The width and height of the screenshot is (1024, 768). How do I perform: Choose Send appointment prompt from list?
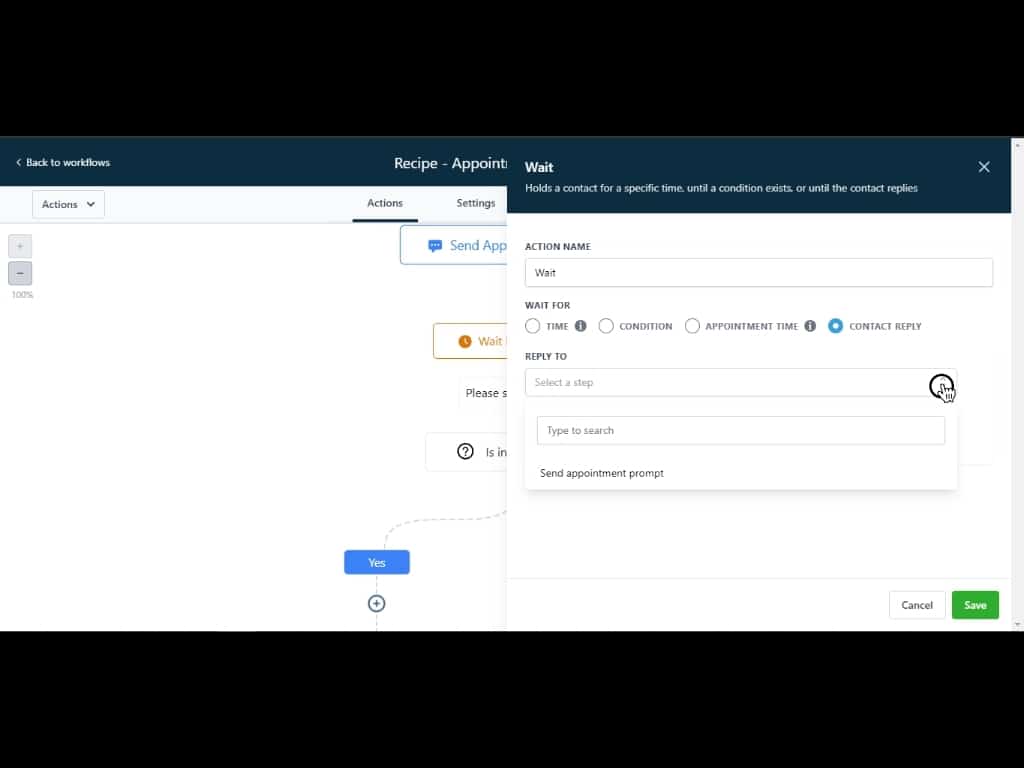(x=602, y=473)
